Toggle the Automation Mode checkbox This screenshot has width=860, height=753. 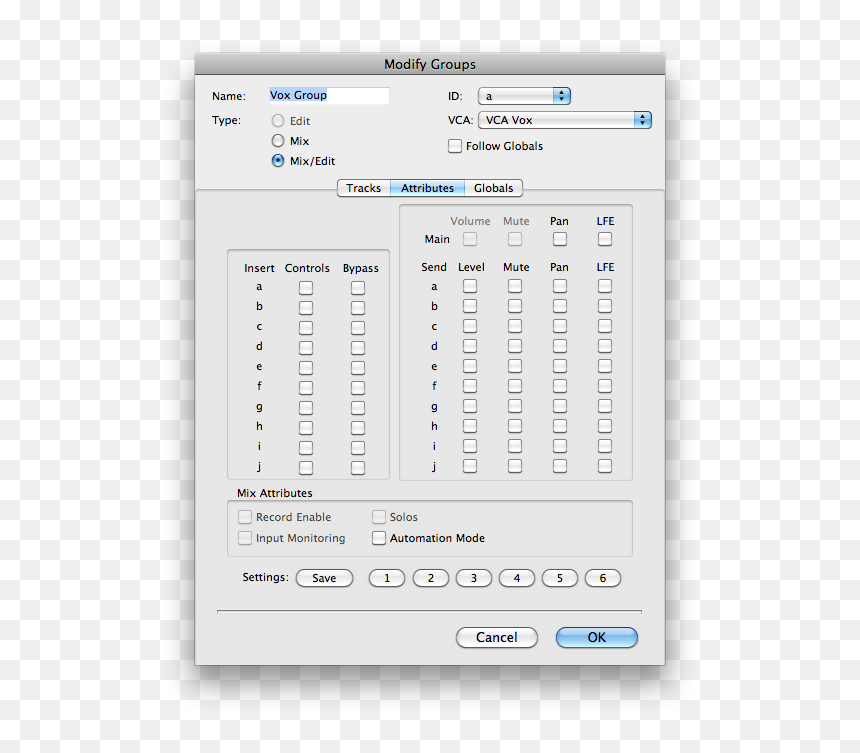click(x=378, y=538)
